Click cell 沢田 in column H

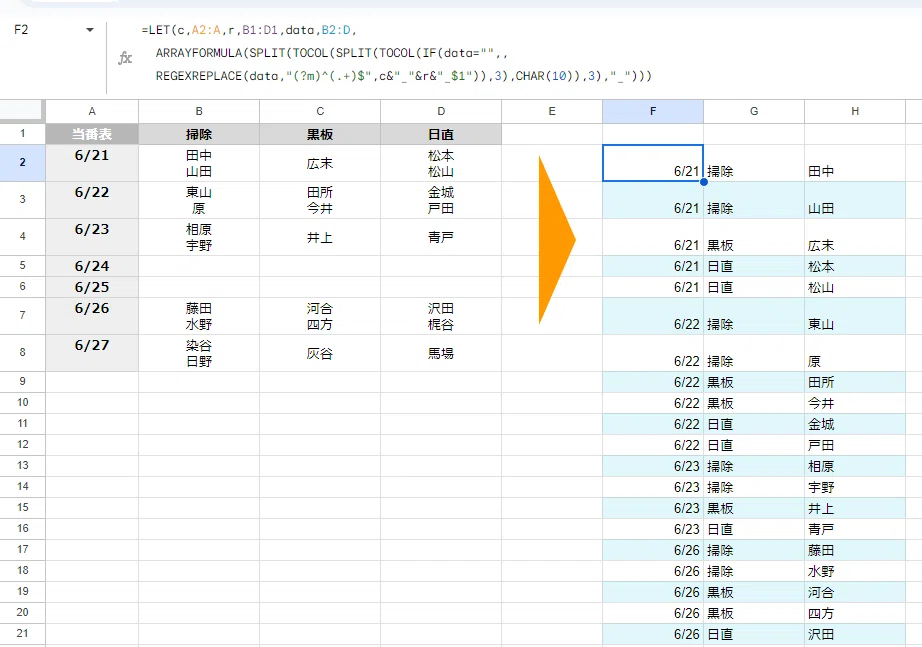tap(855, 634)
